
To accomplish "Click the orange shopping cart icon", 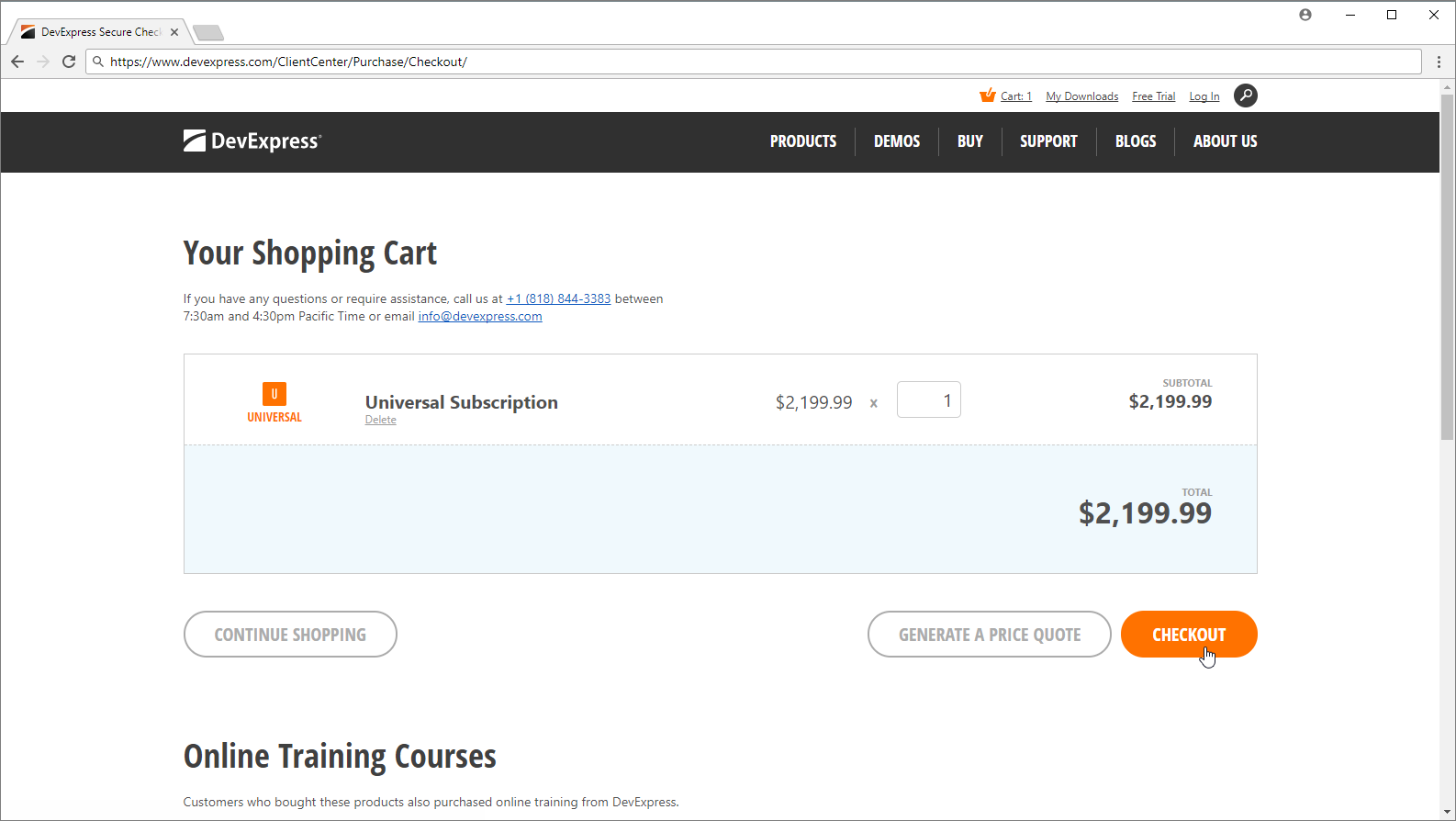I will (988, 96).
